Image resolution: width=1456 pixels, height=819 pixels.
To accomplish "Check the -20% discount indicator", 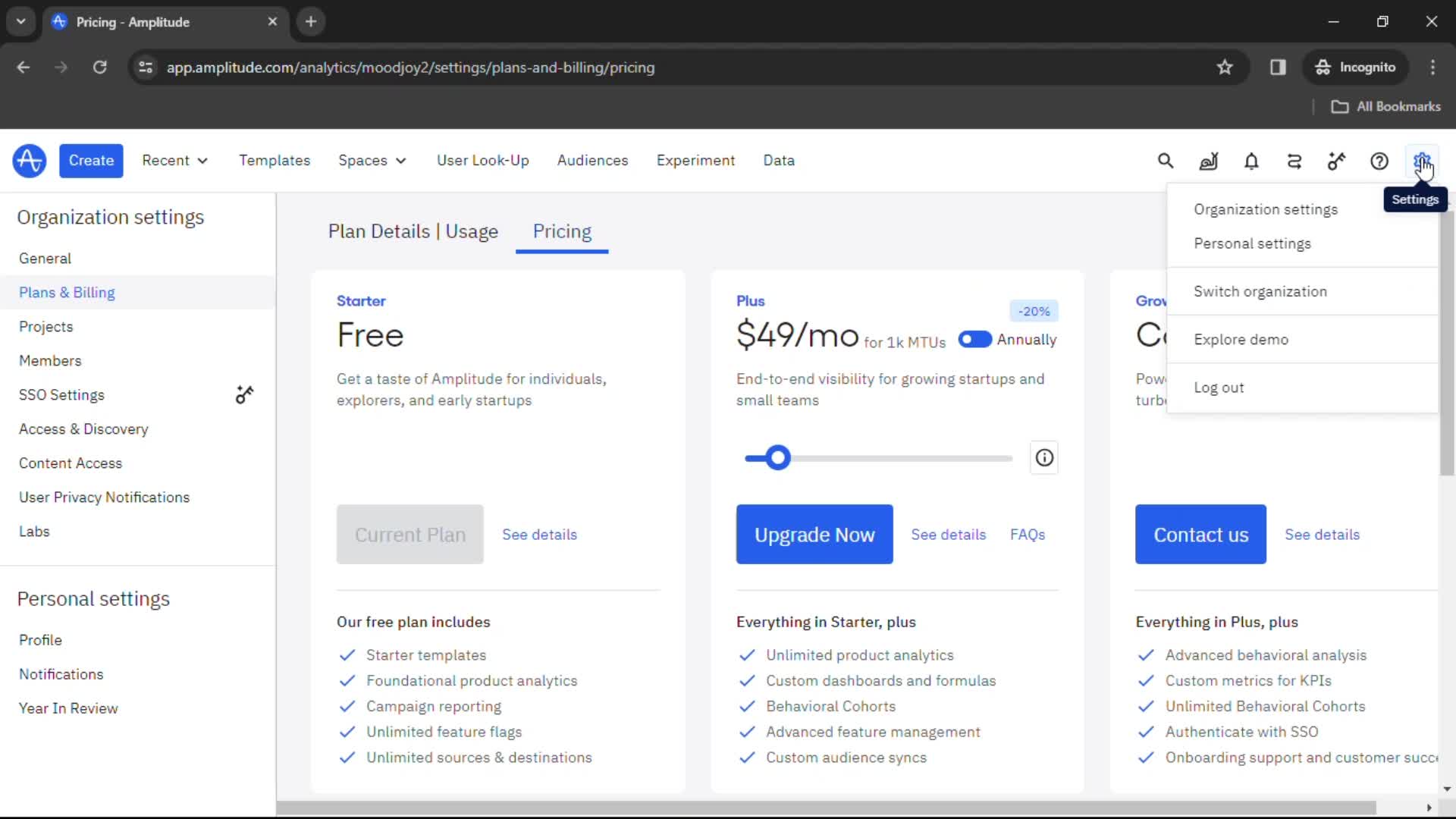I will (1033, 310).
